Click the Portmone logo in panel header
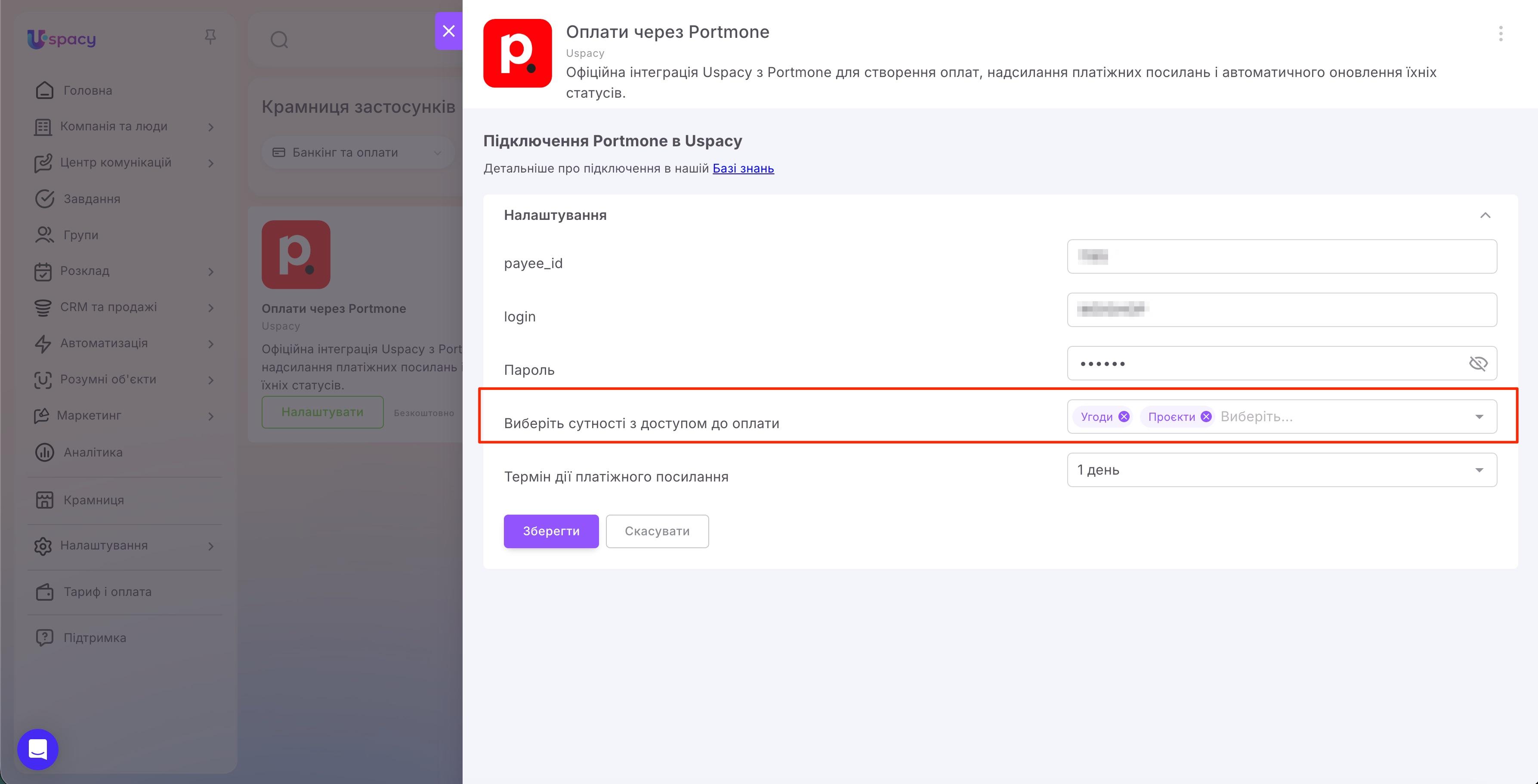This screenshot has width=1538, height=784. point(517,53)
